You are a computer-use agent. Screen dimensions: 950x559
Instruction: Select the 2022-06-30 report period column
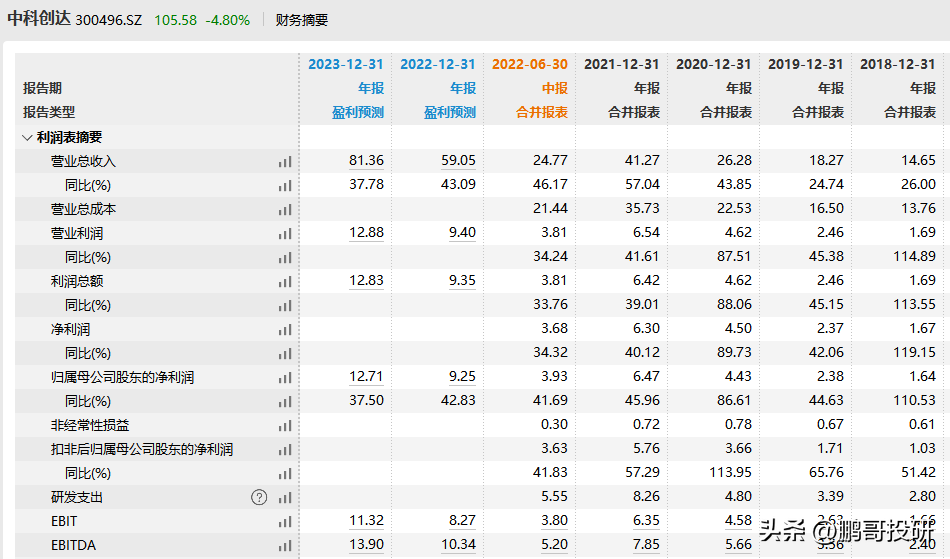(x=530, y=64)
